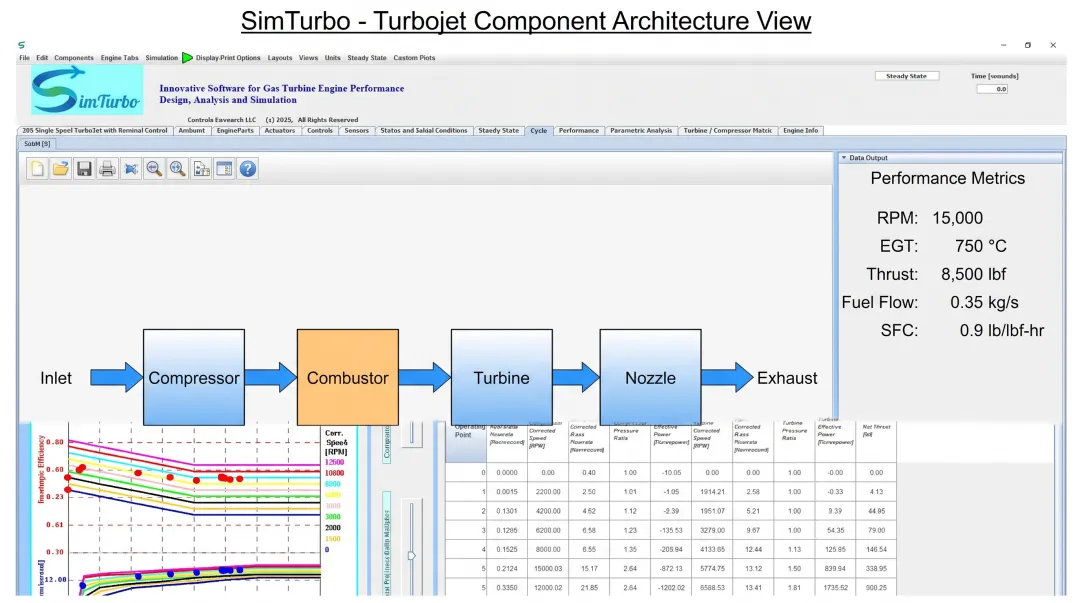Click the Time [seconds] value field

coord(992,89)
